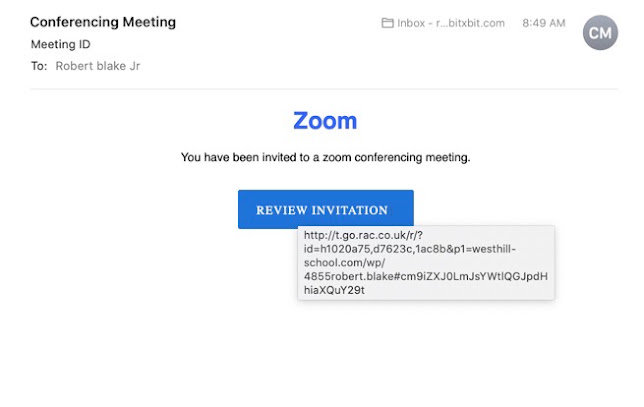
Task: Select the Conferencing Meeting sender name
Action: coord(103,22)
